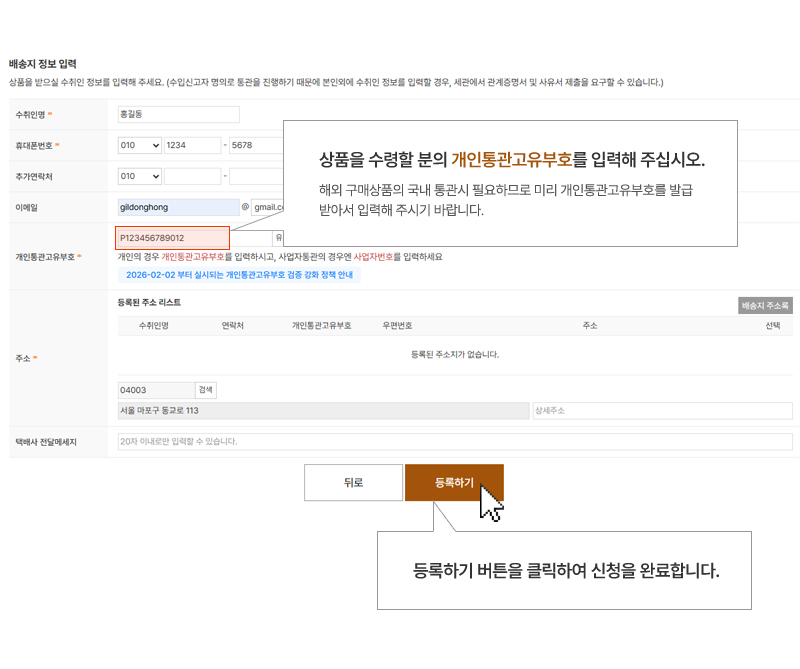Click the phone field showing 5678

coord(256,145)
